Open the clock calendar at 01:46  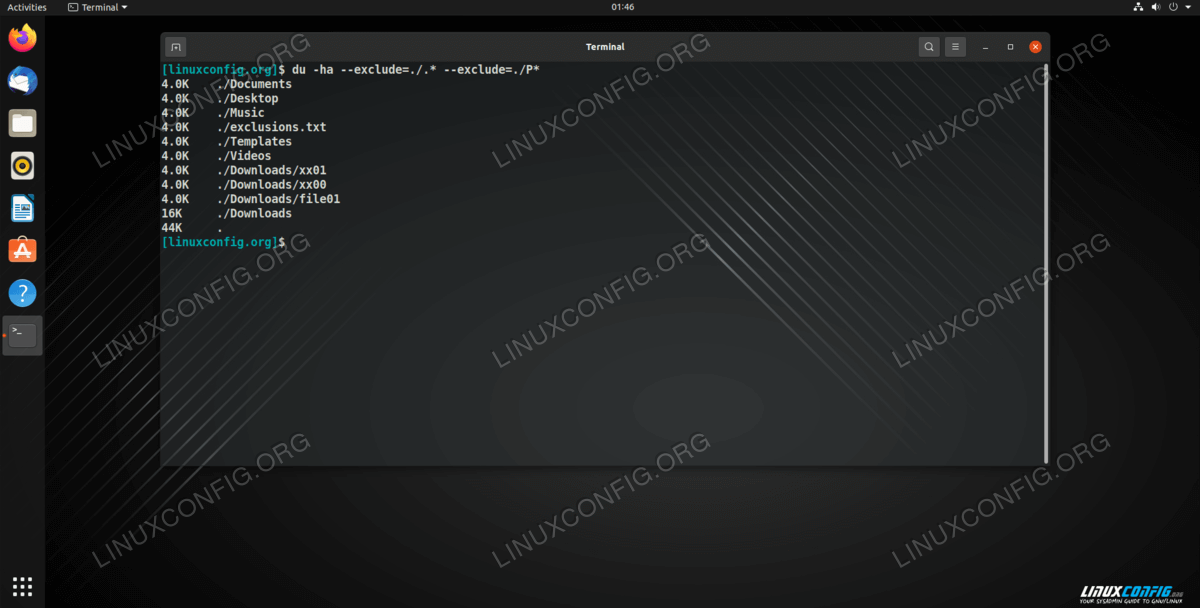coord(622,7)
